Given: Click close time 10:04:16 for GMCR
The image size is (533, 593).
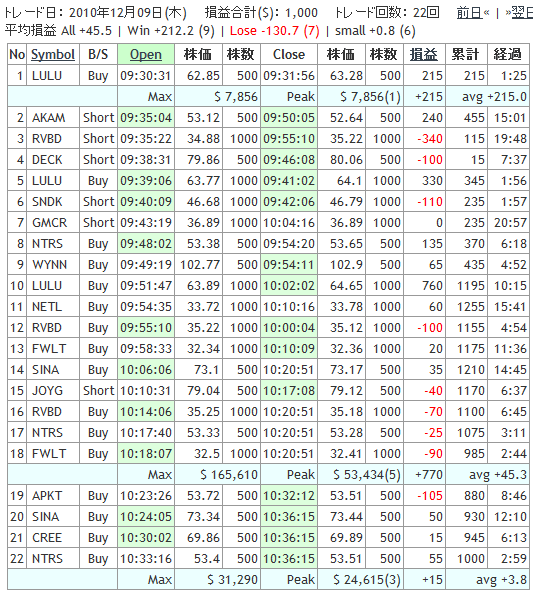Looking at the screenshot, I should [289, 223].
